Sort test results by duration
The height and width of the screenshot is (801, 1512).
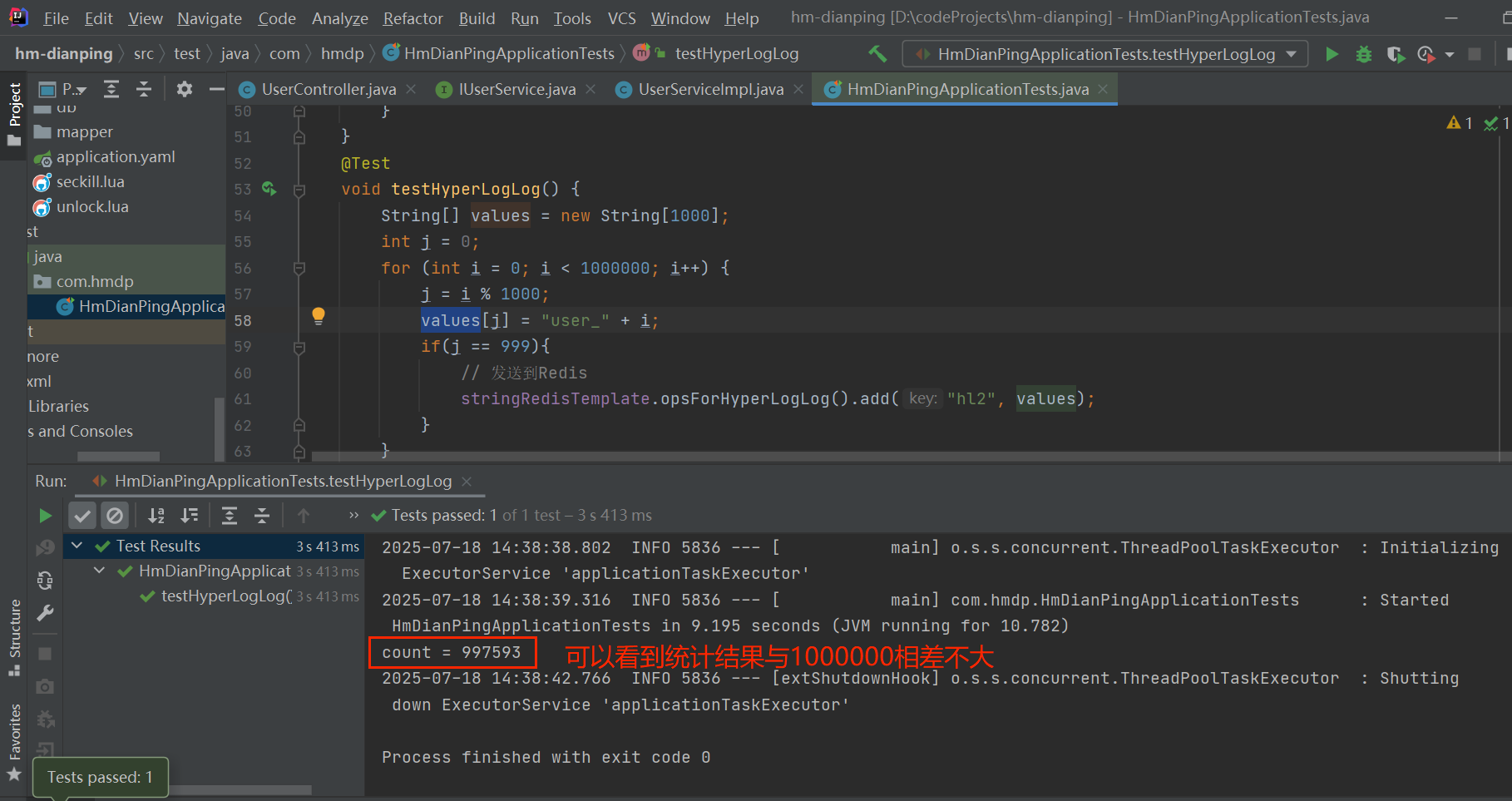coord(190,516)
